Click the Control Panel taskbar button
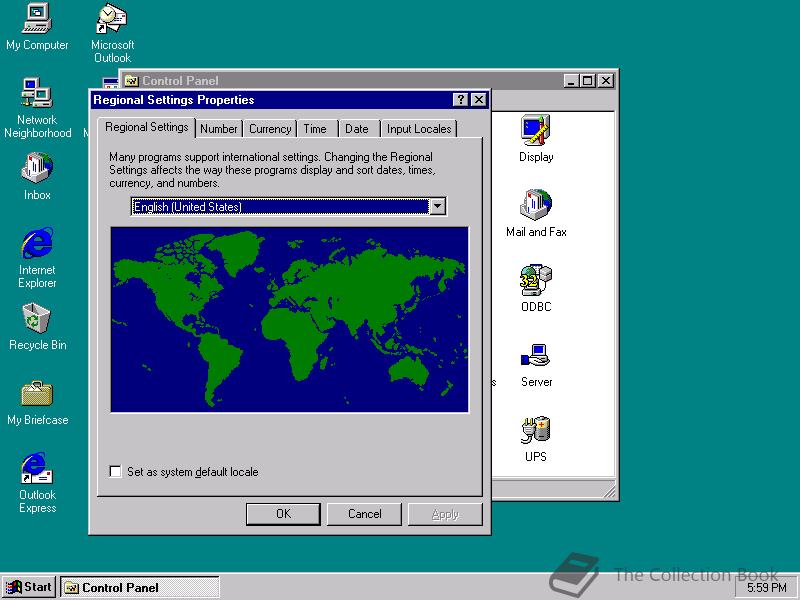The width and height of the screenshot is (800, 600). 140,587
